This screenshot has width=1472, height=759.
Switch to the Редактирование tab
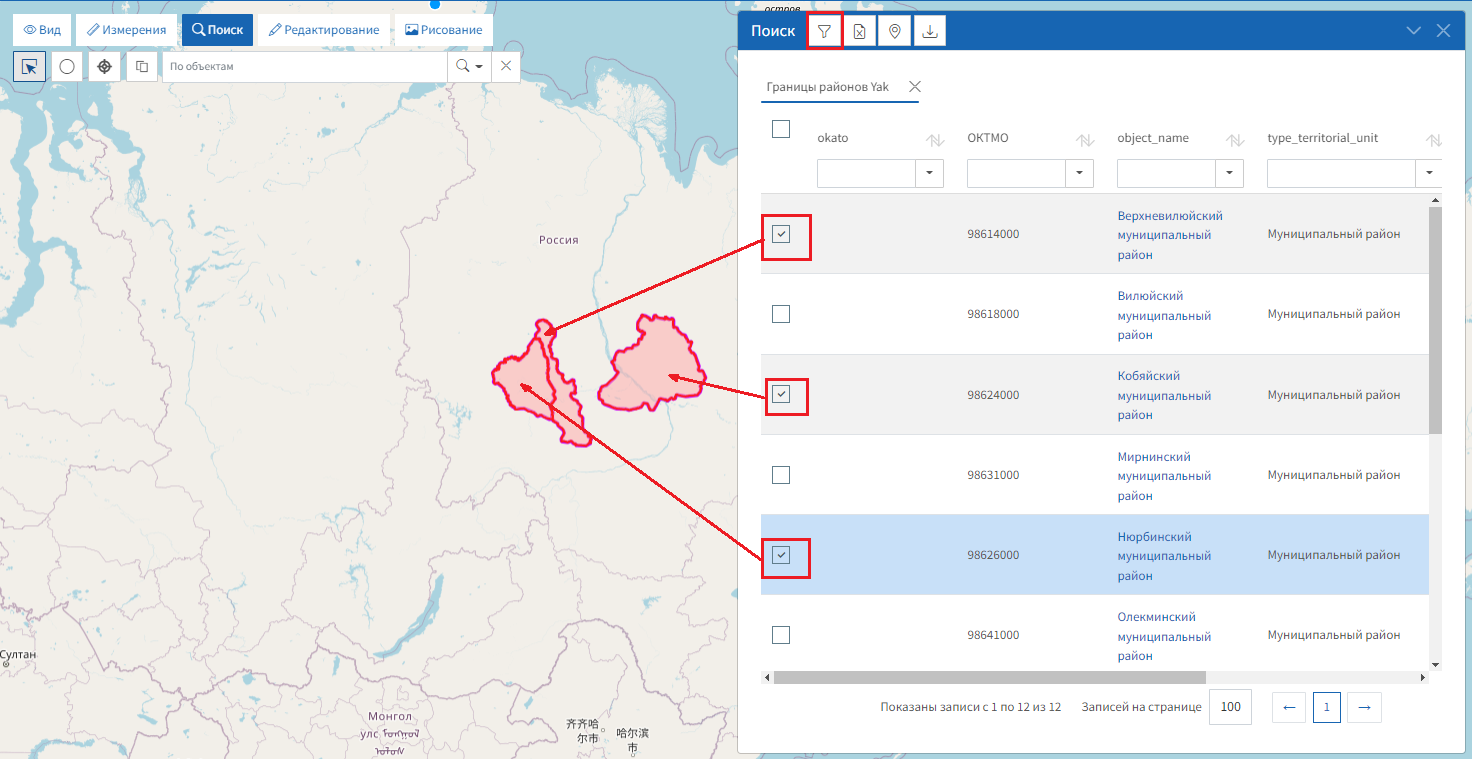327,29
